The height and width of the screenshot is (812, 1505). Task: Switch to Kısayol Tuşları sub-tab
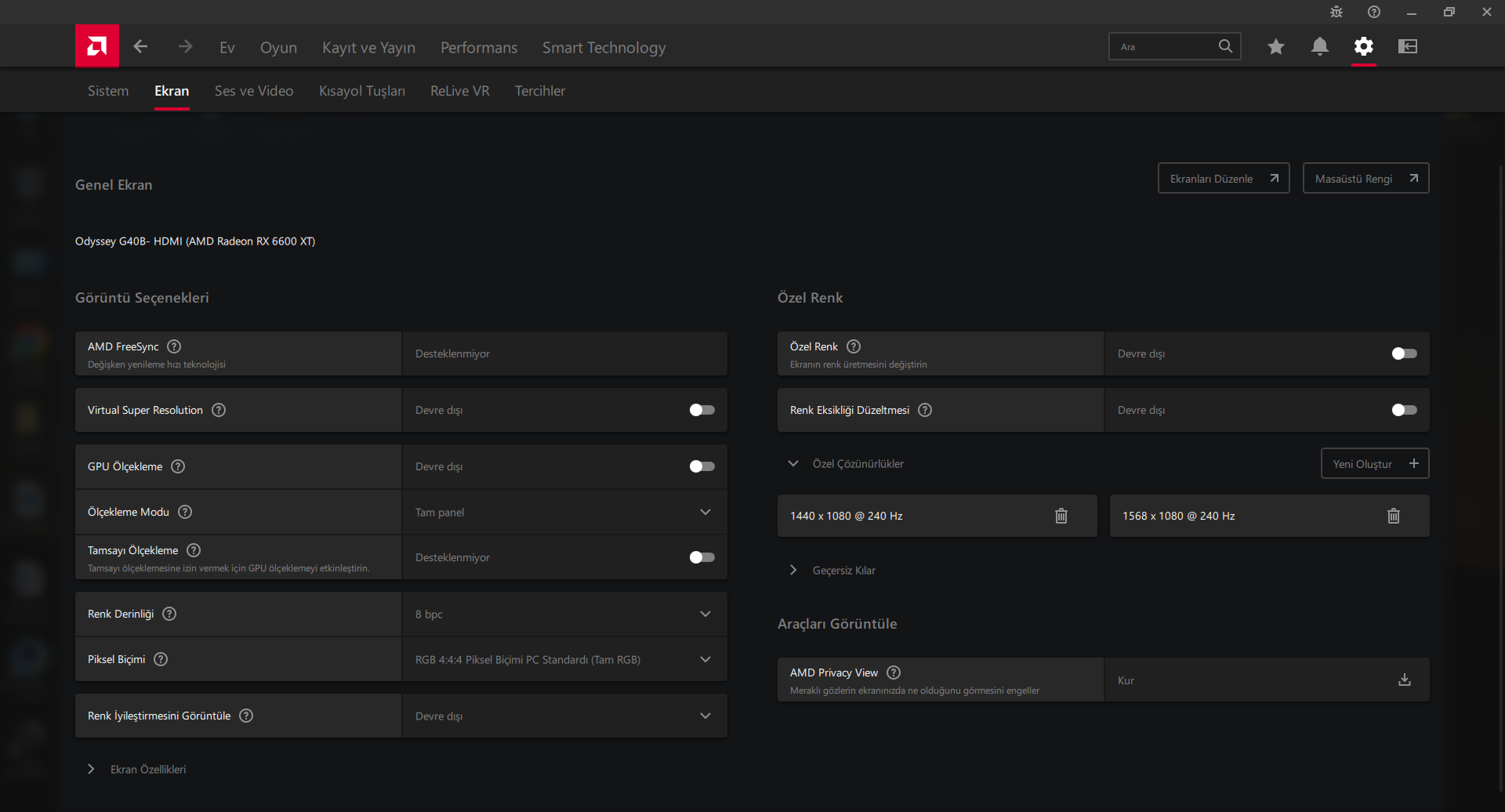pos(362,91)
